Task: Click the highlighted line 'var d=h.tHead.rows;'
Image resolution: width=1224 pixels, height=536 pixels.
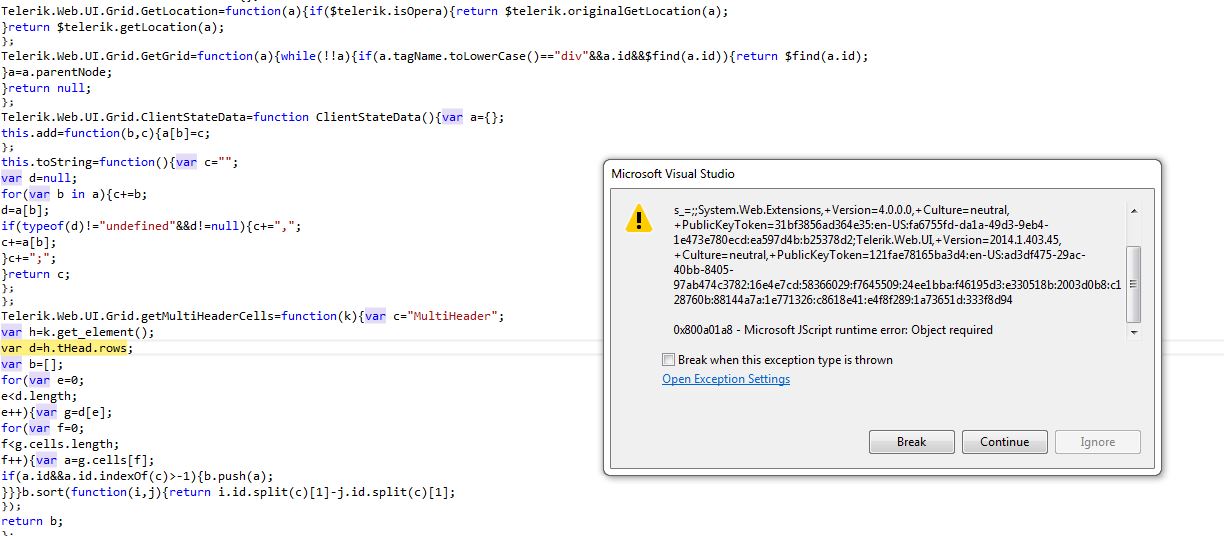Action: [x=67, y=348]
